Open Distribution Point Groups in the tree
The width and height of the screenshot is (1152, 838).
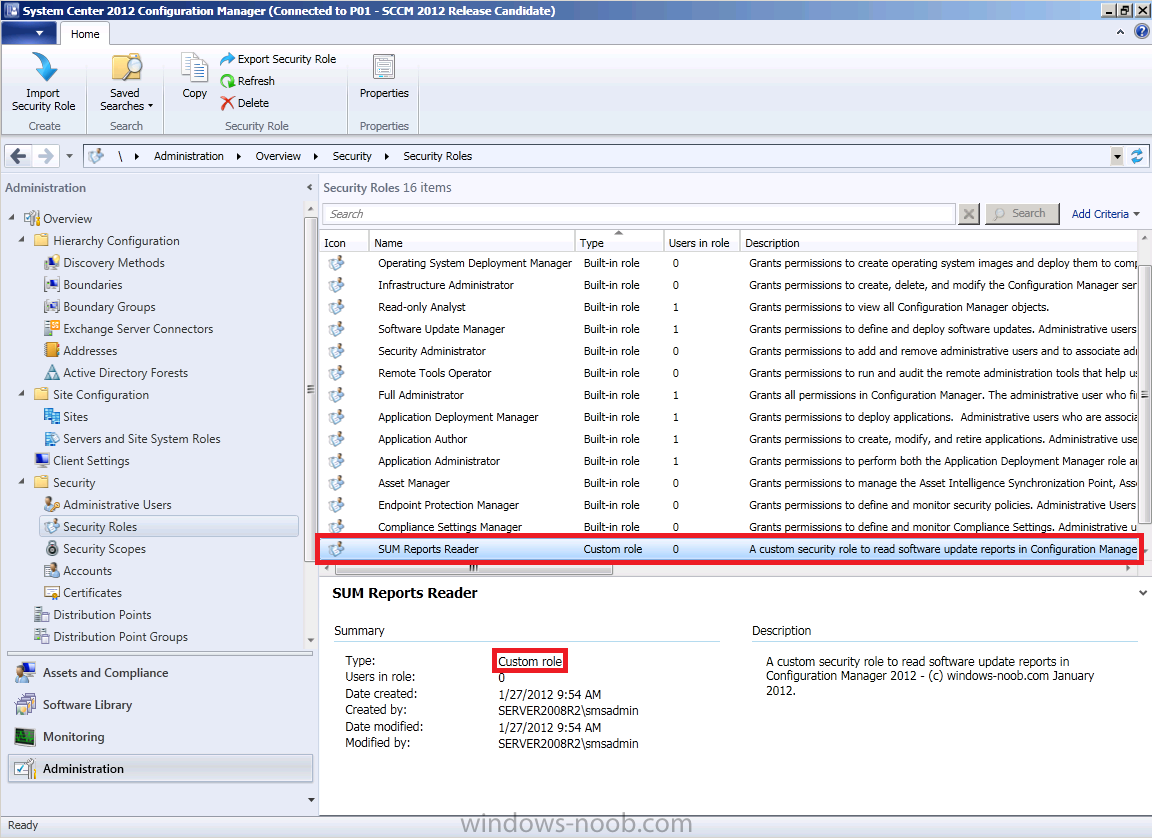120,637
